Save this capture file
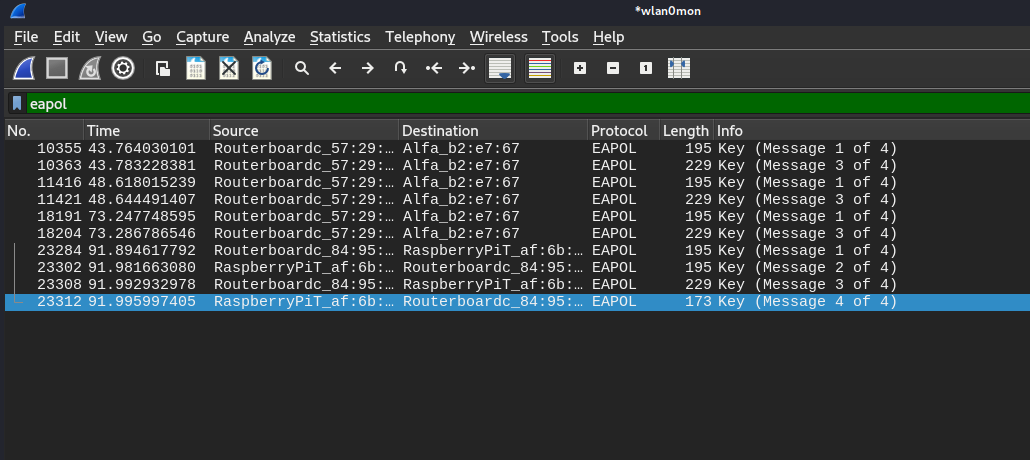1030x460 pixels. (196, 68)
